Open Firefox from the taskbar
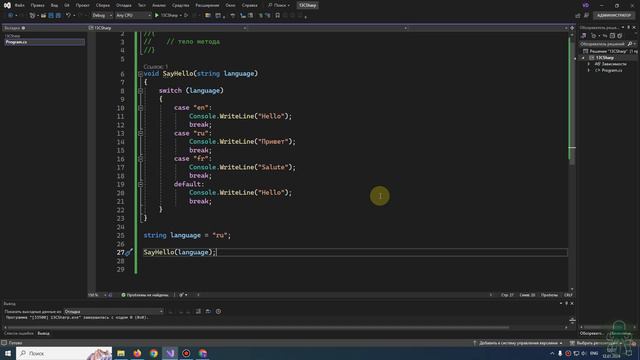Screen dimensions: 640x360 [x=137, y=353]
